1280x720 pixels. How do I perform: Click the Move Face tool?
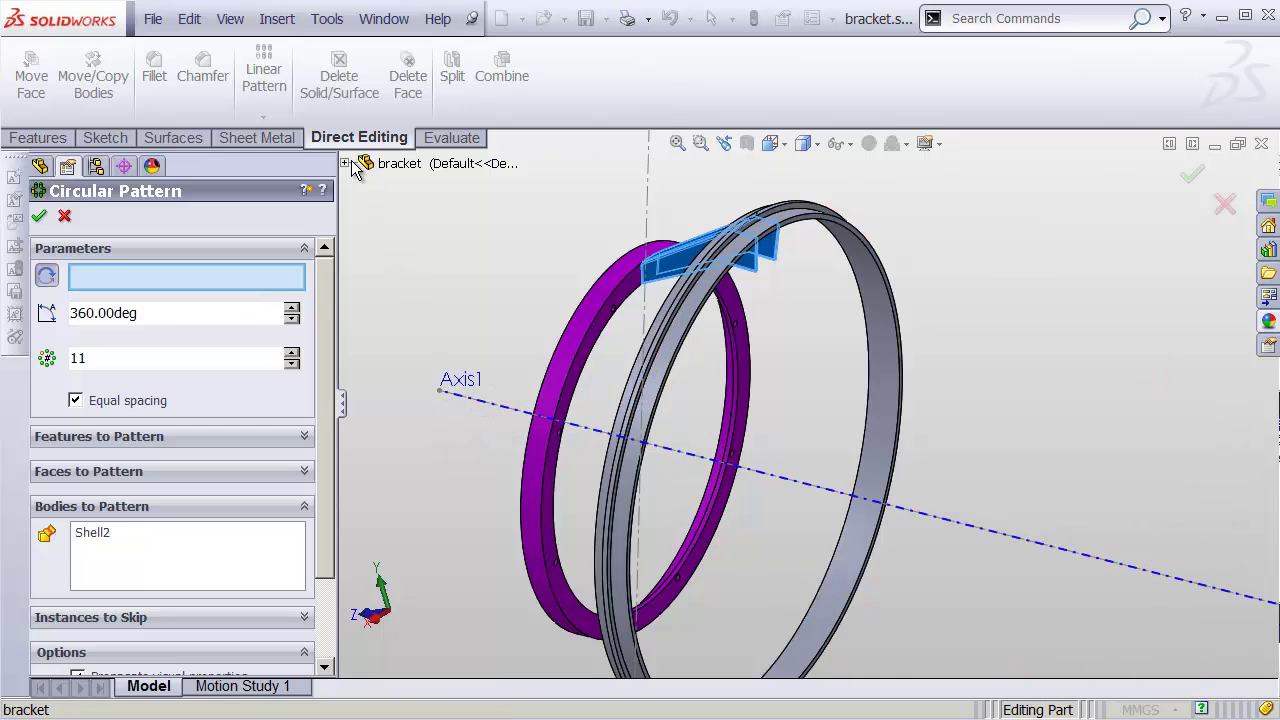point(31,76)
